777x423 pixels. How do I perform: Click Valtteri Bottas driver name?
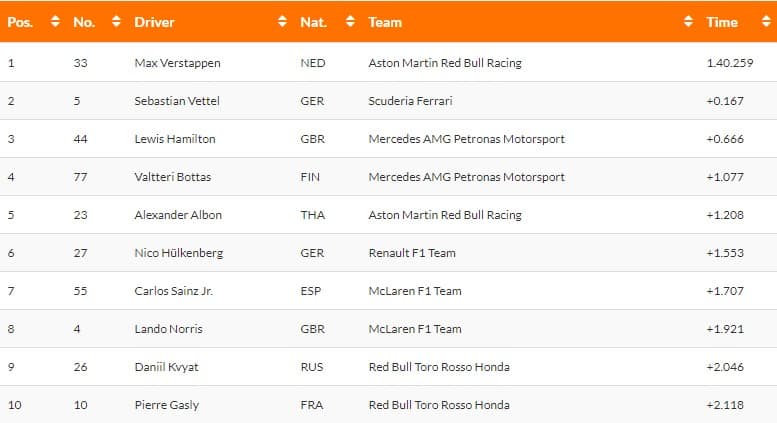click(172, 177)
